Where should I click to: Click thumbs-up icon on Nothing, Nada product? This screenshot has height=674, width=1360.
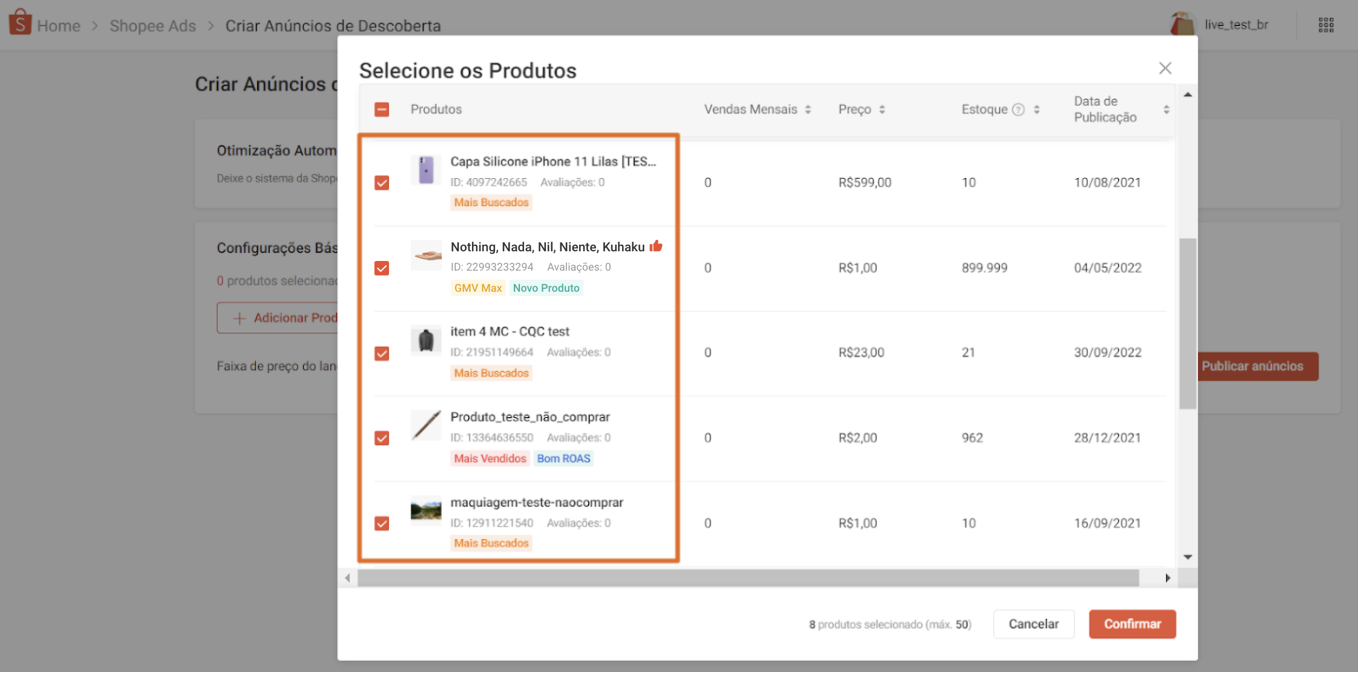pyautogui.click(x=656, y=246)
